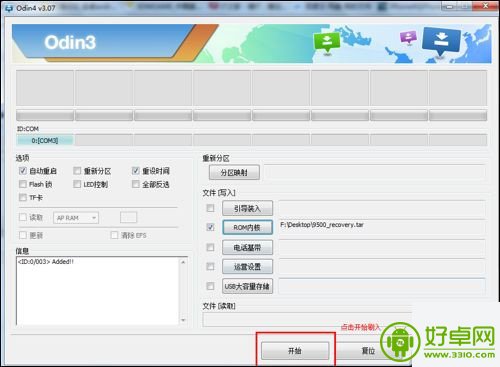Image resolution: width=500 pixels, height=367 pixels.
Task: Tick the checkbox beside USB大容量存储
Action: pos(210,286)
